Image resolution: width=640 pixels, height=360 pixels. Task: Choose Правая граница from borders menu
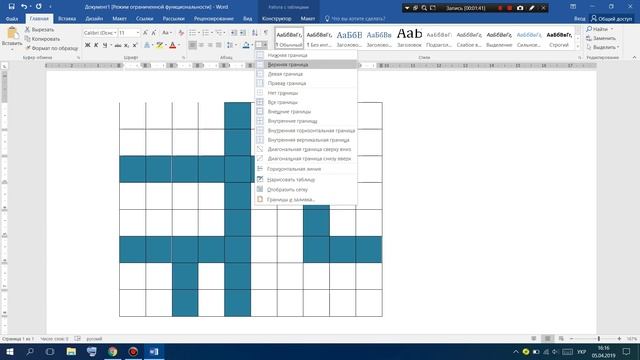[306, 83]
